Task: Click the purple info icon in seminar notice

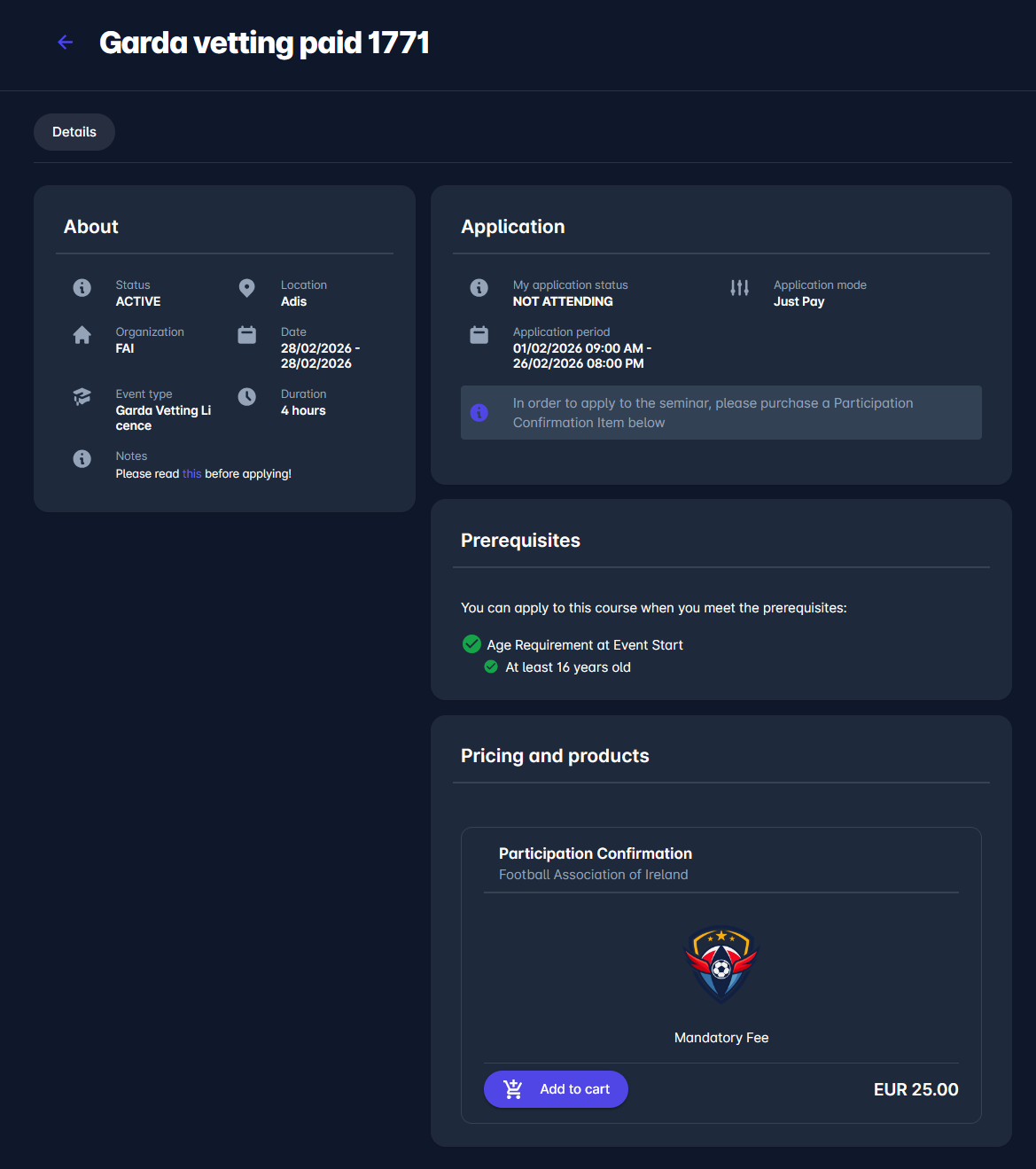Action: [x=479, y=413]
